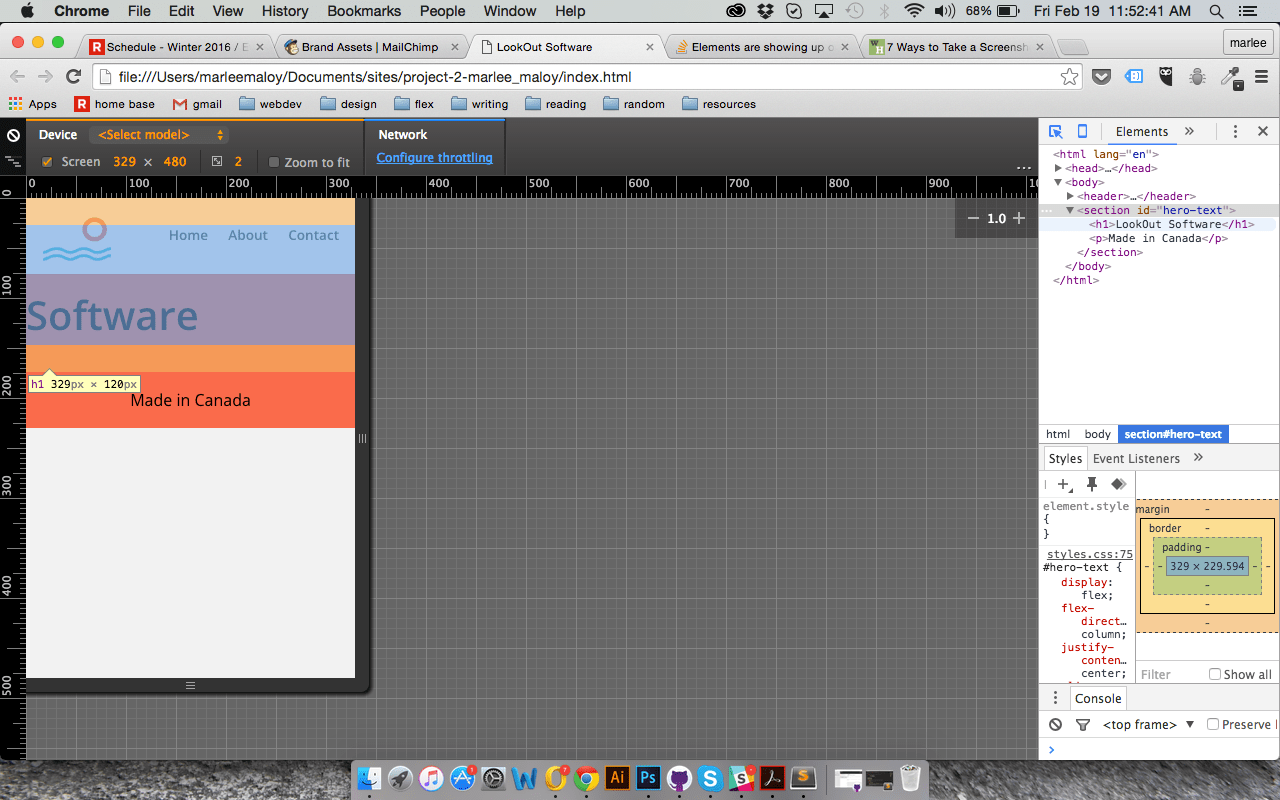The height and width of the screenshot is (800, 1280).
Task: Zoom in with the plus icon
Action: pos(1019,218)
